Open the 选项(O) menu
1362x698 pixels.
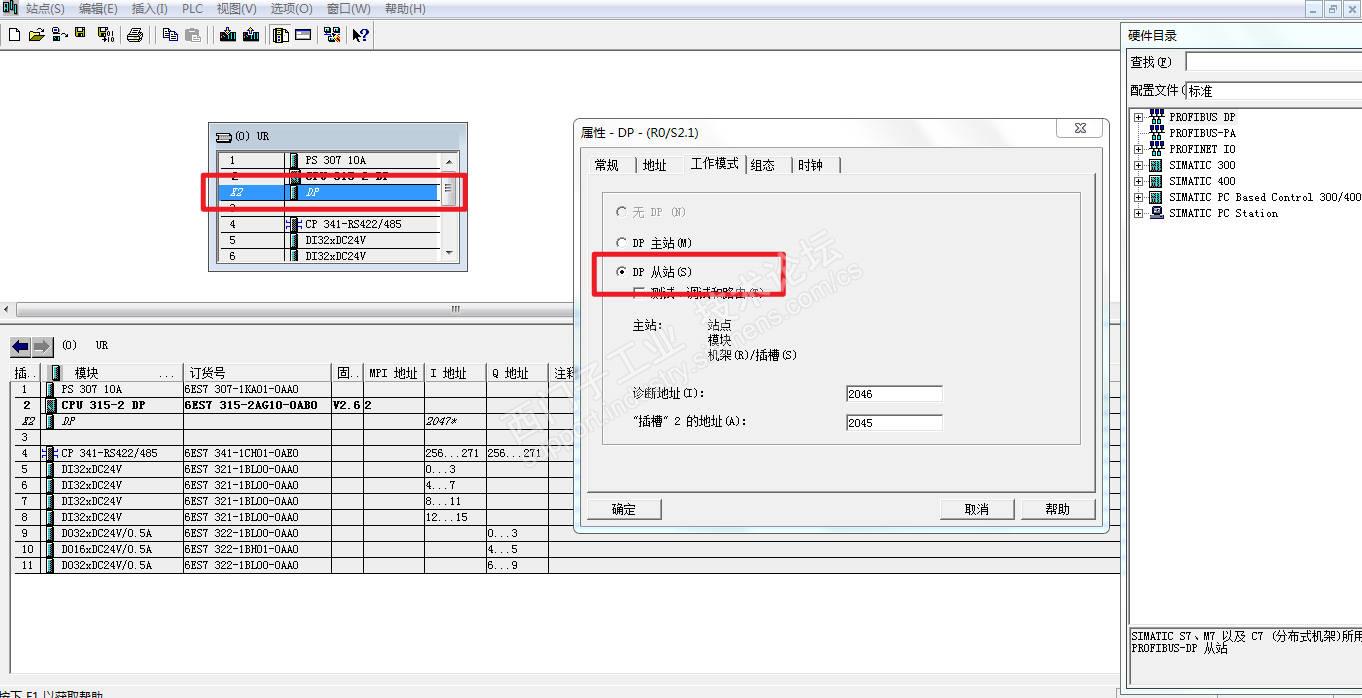[x=291, y=8]
